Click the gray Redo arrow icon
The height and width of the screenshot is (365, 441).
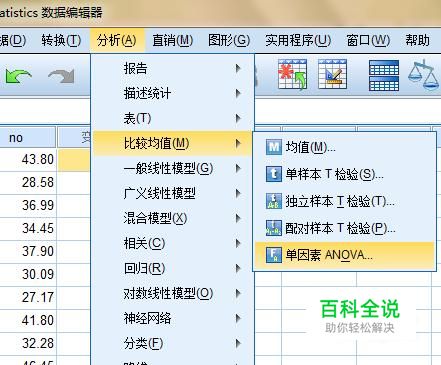[x=61, y=76]
